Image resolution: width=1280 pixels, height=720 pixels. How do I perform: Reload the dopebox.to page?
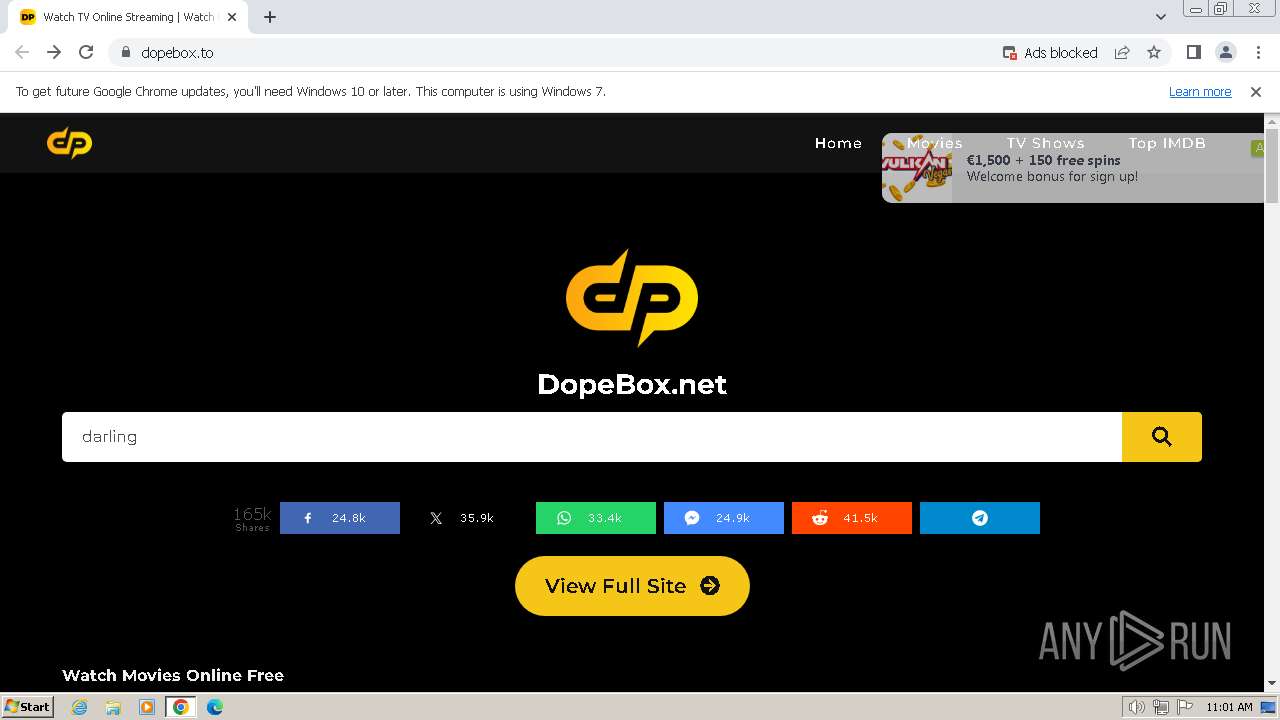pos(86,52)
